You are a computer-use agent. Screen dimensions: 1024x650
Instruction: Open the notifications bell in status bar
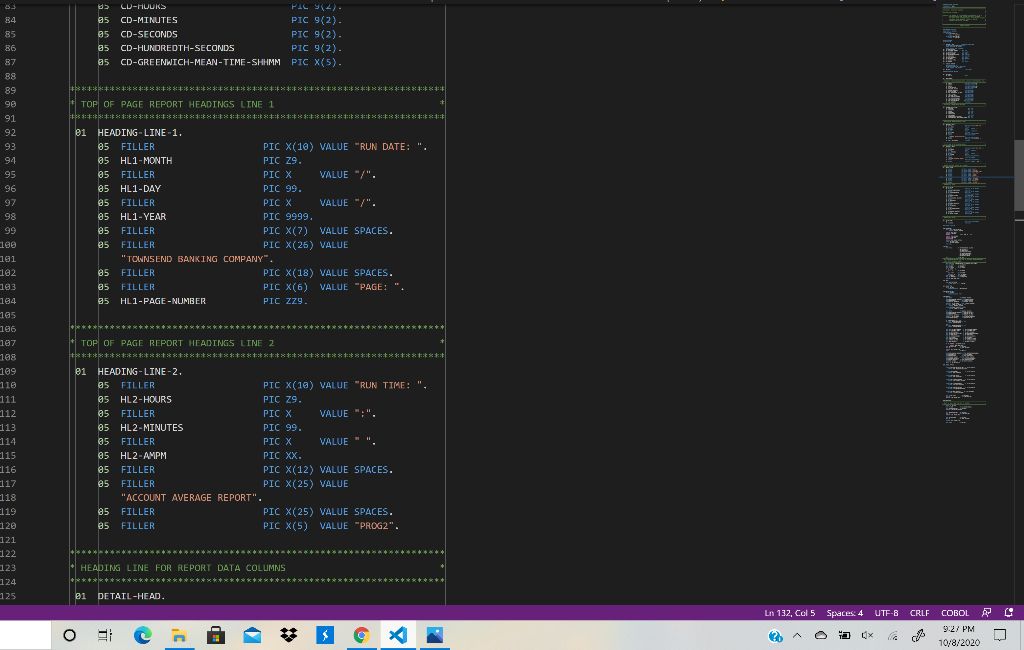coord(1010,613)
